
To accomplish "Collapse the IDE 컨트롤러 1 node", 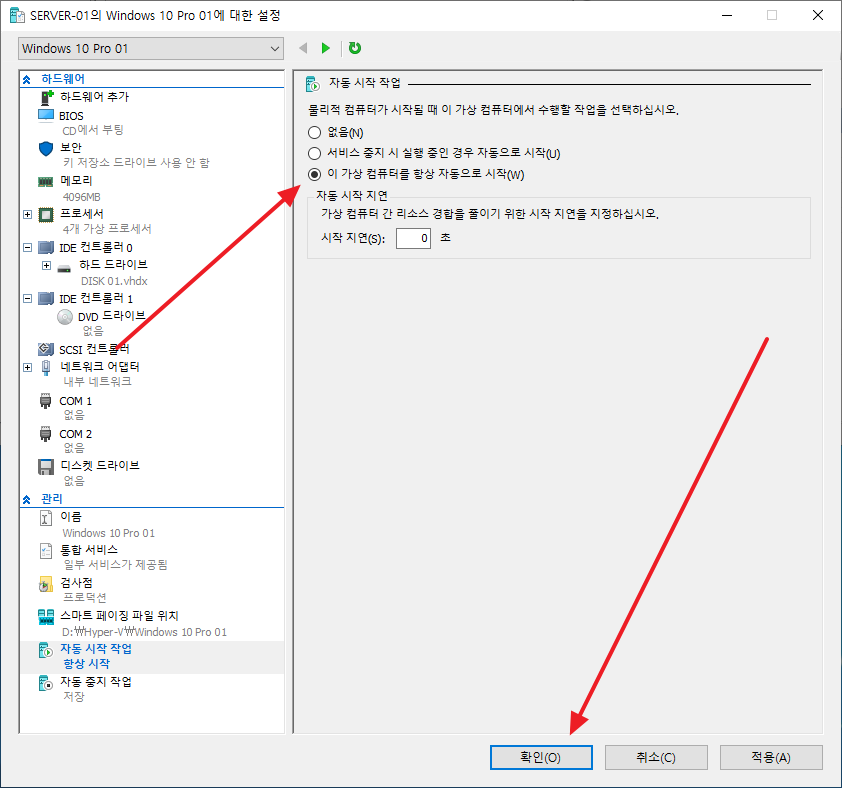I will click(27, 299).
